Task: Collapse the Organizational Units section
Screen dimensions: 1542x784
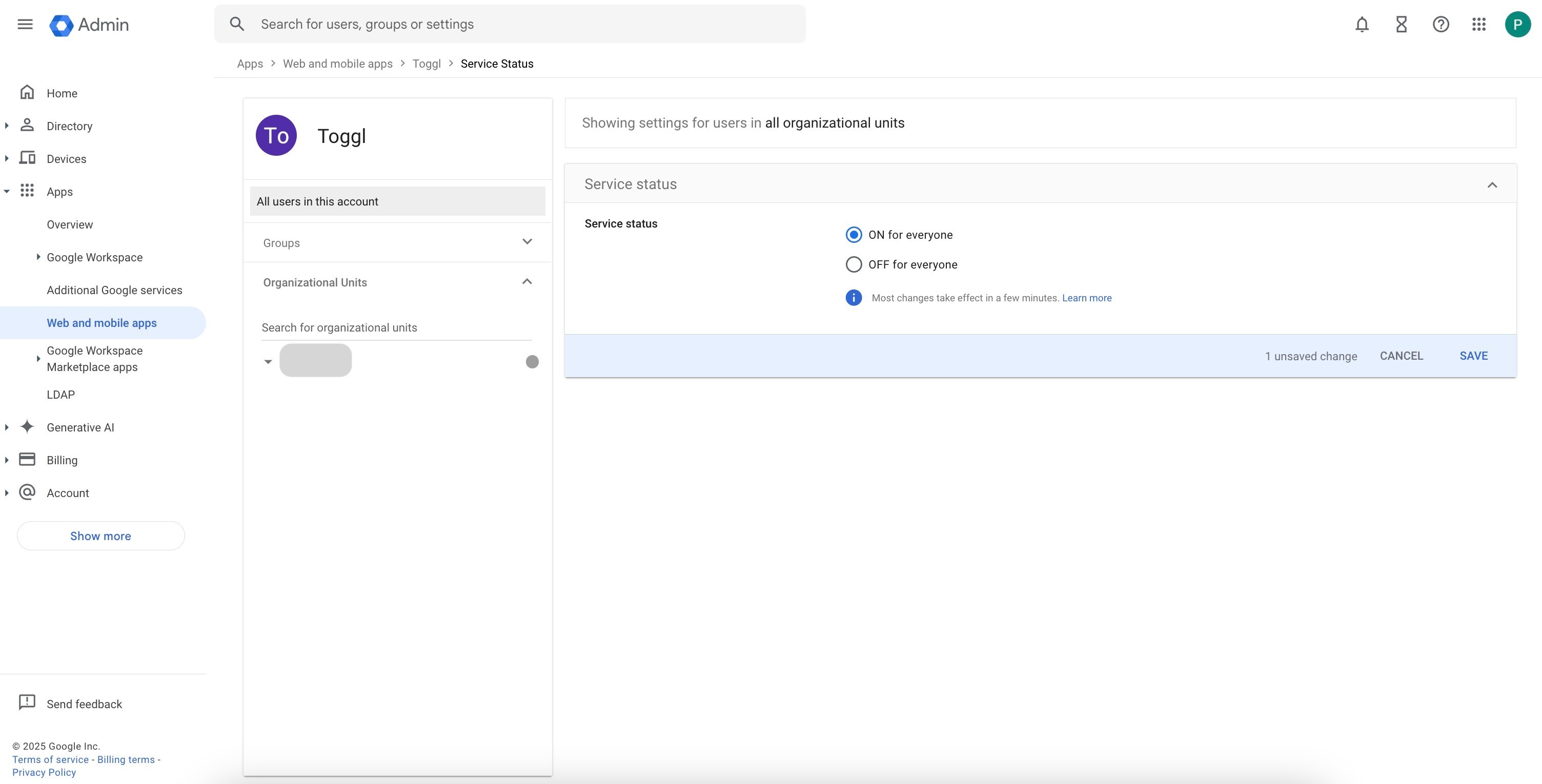Action: tap(527, 282)
